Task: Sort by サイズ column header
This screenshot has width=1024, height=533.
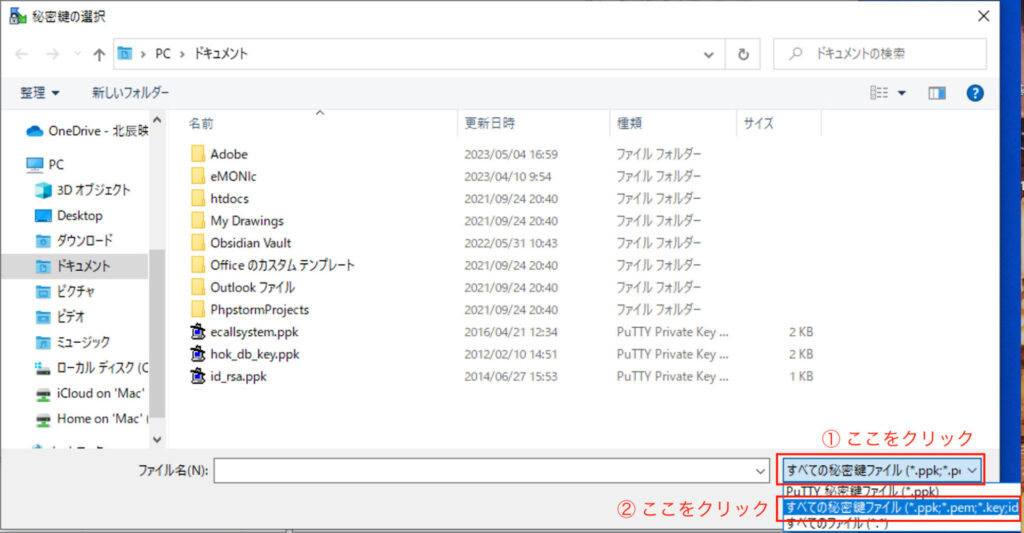Action: (x=758, y=123)
